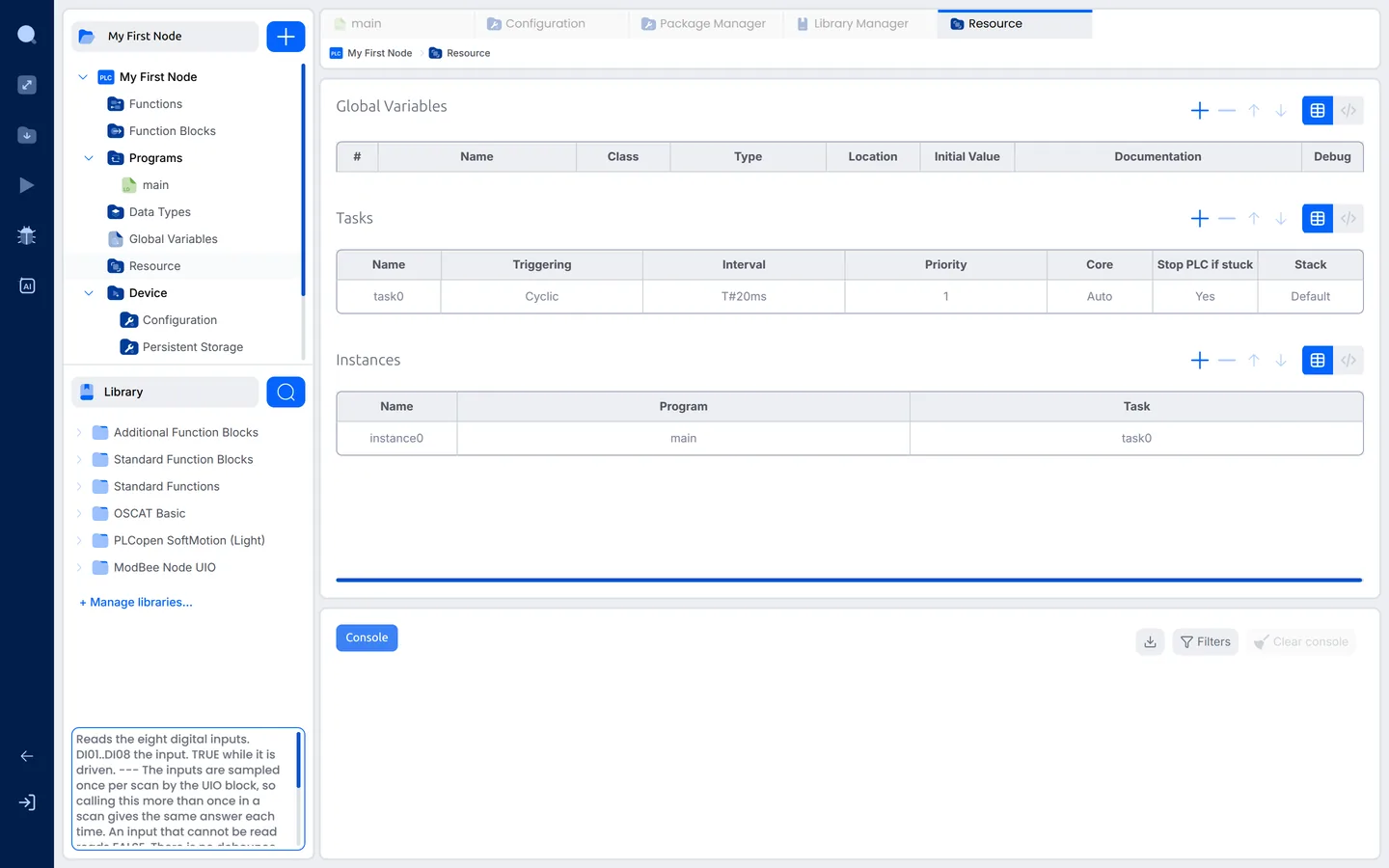Click Clear console button

coord(1301,642)
